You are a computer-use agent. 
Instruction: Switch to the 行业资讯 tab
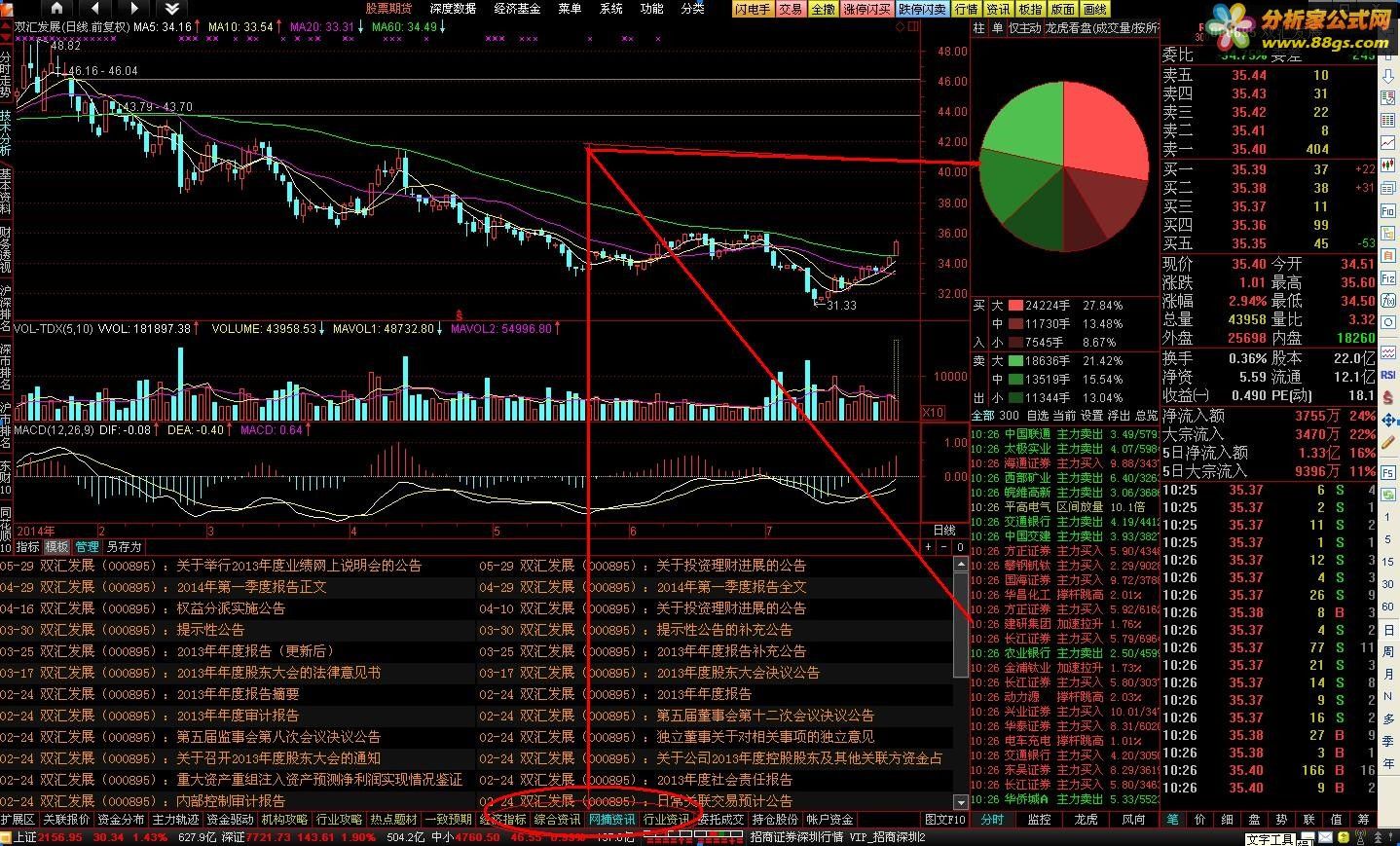667,820
